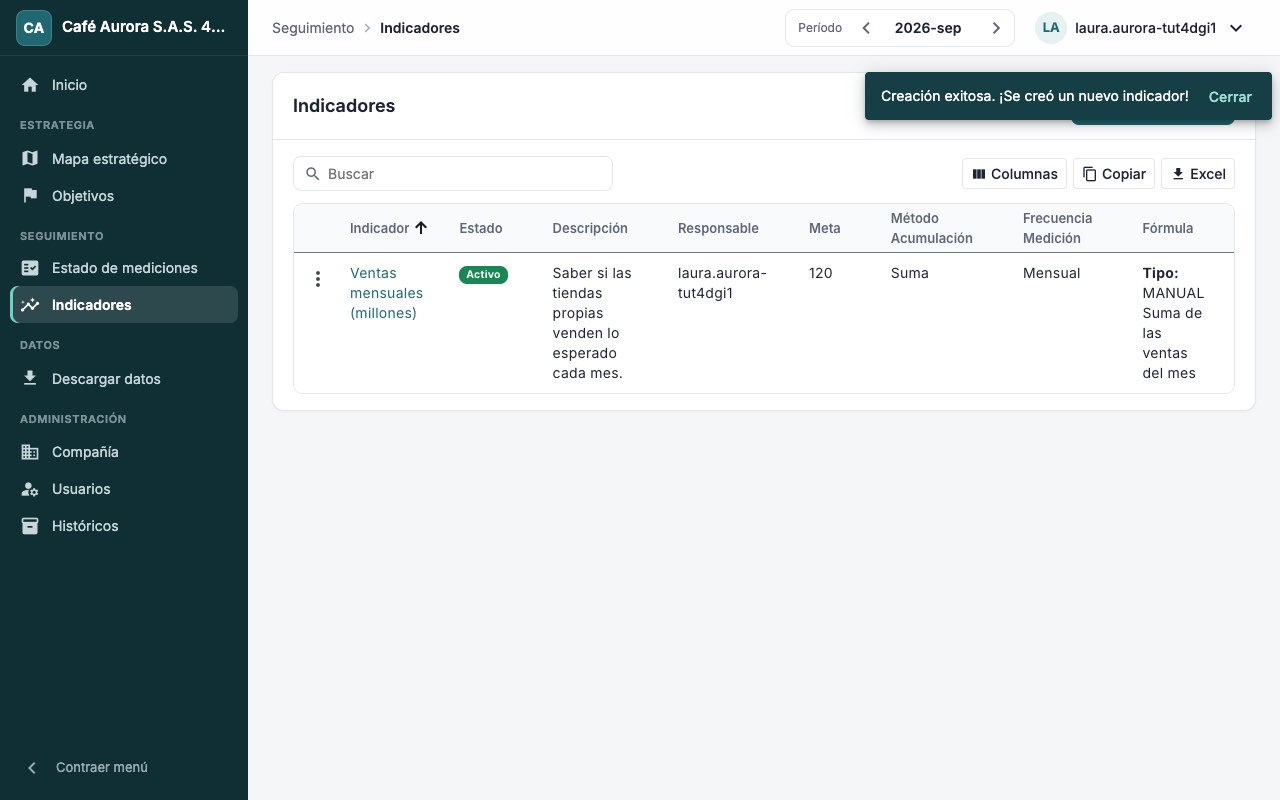1280x800 pixels.
Task: Click the 2026-sep period label
Action: tap(928, 28)
